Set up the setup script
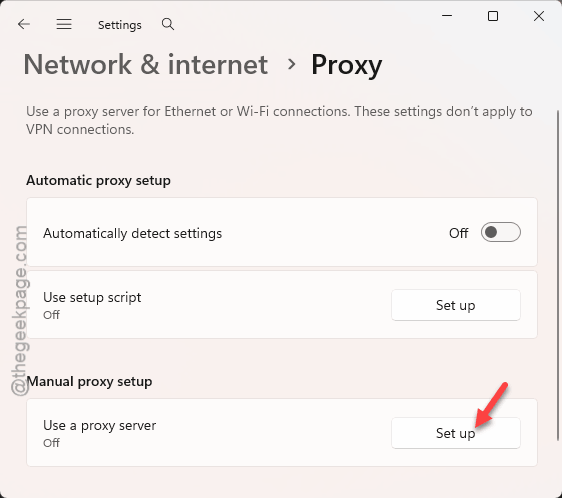 [456, 305]
